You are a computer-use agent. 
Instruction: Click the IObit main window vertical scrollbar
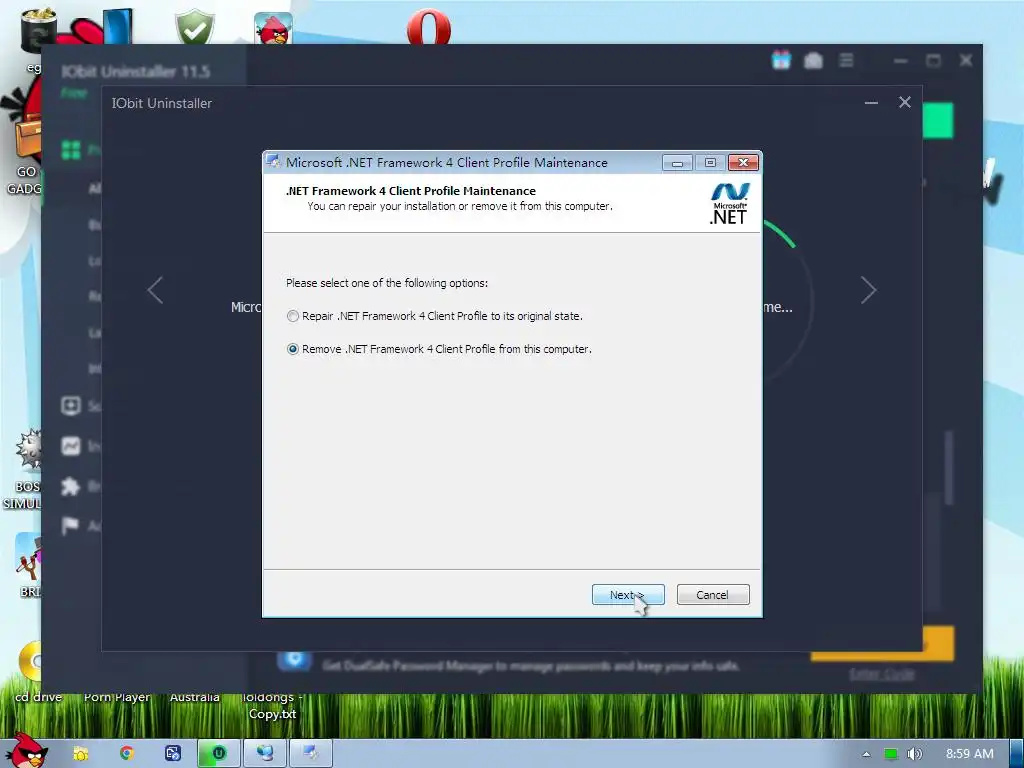pos(949,468)
